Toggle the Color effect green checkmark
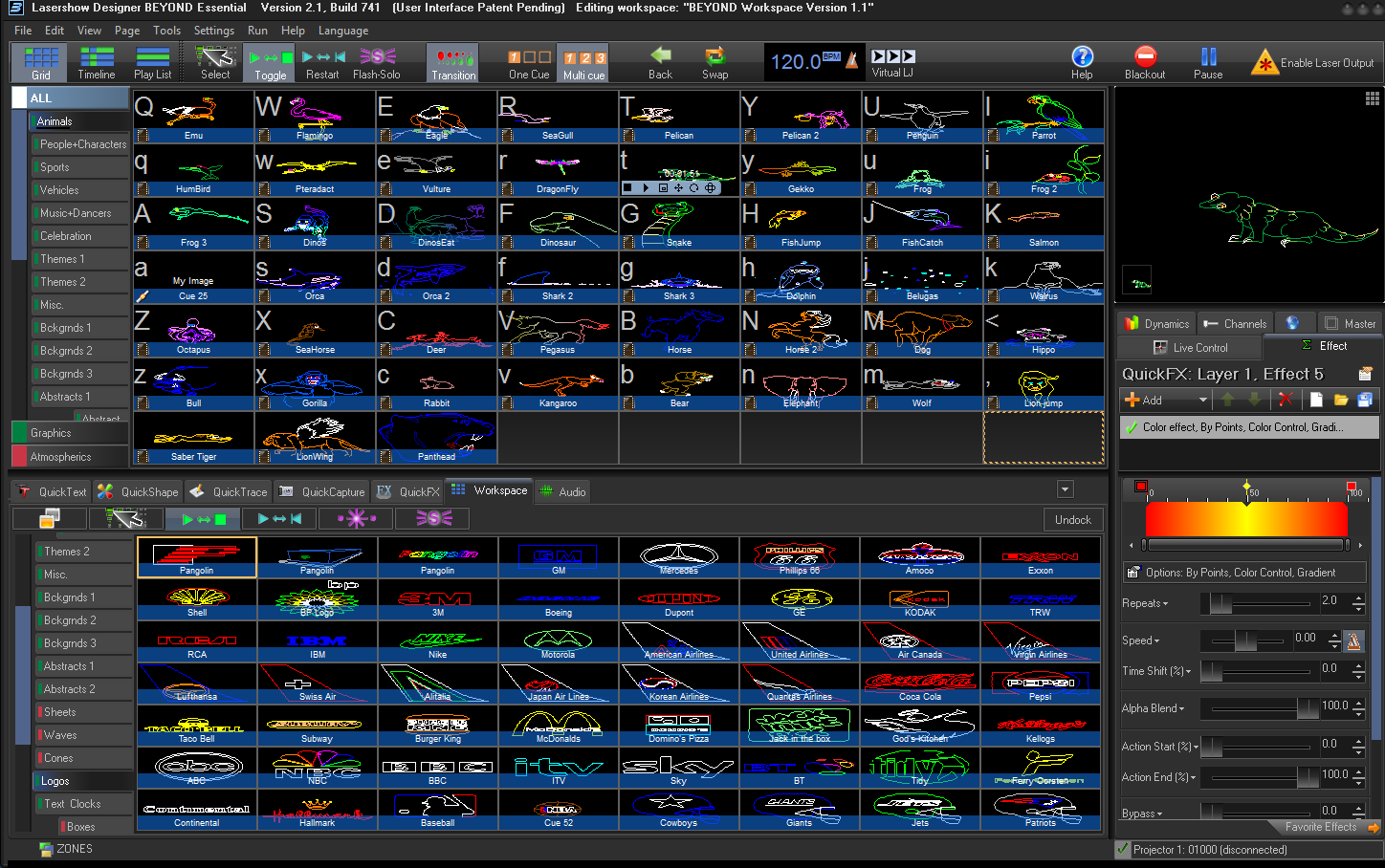Image resolution: width=1385 pixels, height=868 pixels. click(x=1132, y=427)
